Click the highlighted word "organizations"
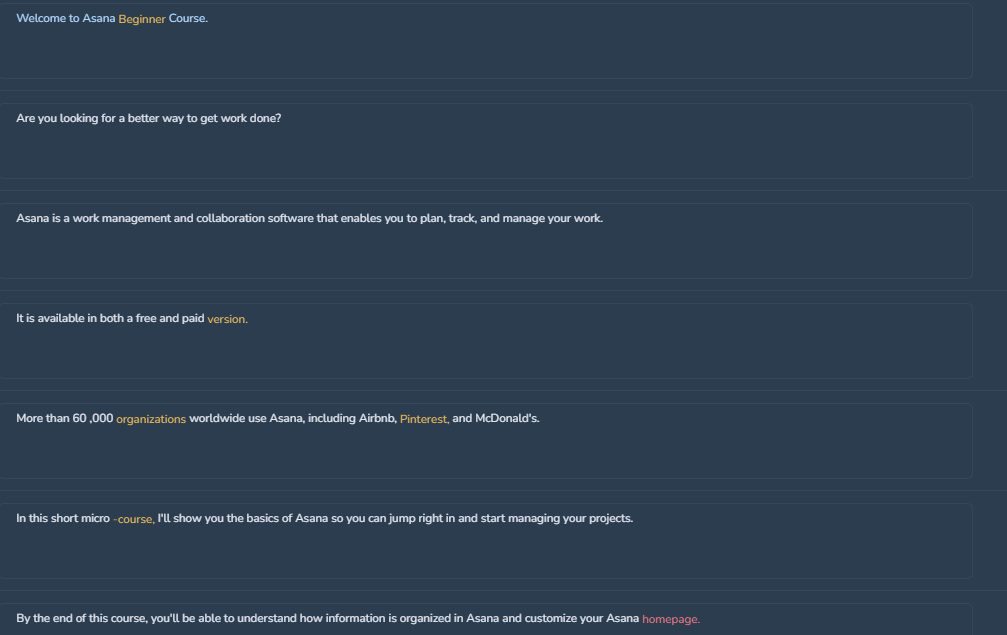 [151, 419]
